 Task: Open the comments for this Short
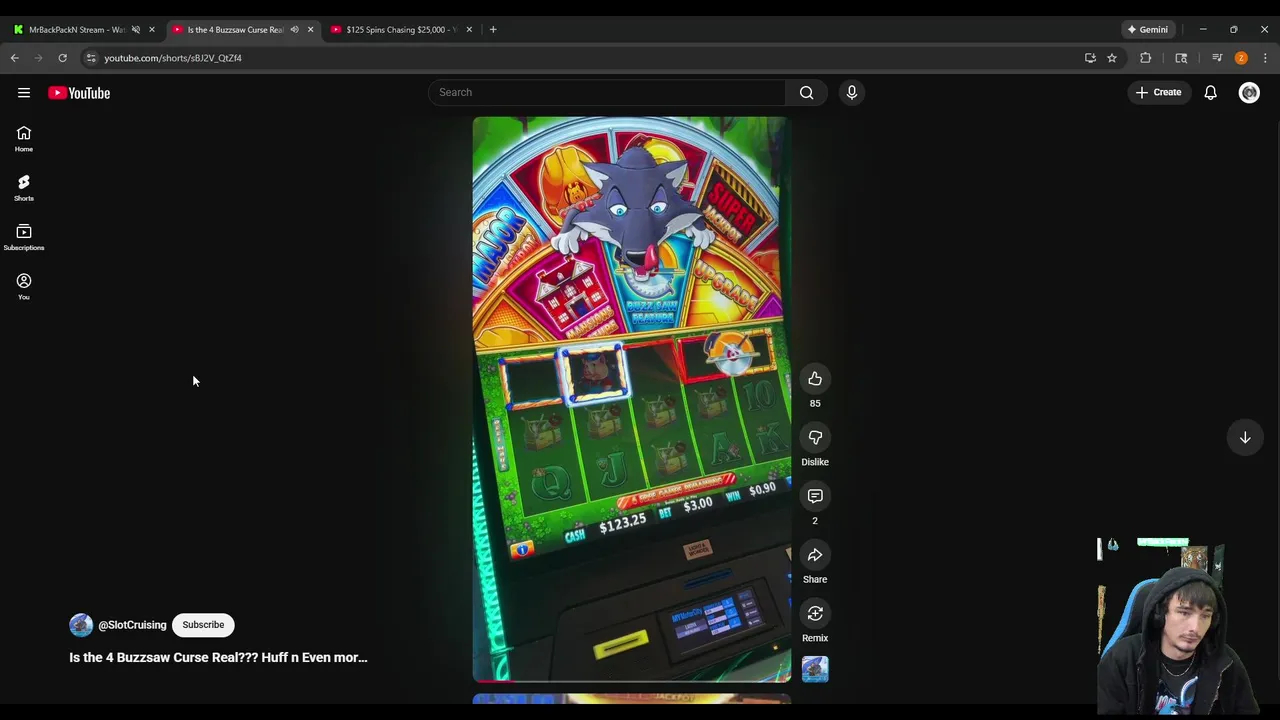pyautogui.click(x=815, y=496)
